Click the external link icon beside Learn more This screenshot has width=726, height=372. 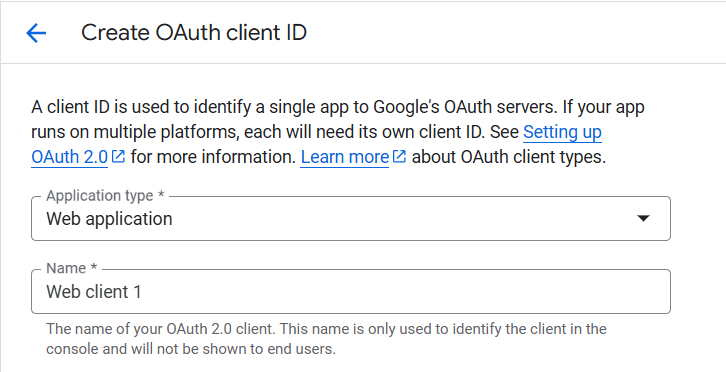[399, 157]
